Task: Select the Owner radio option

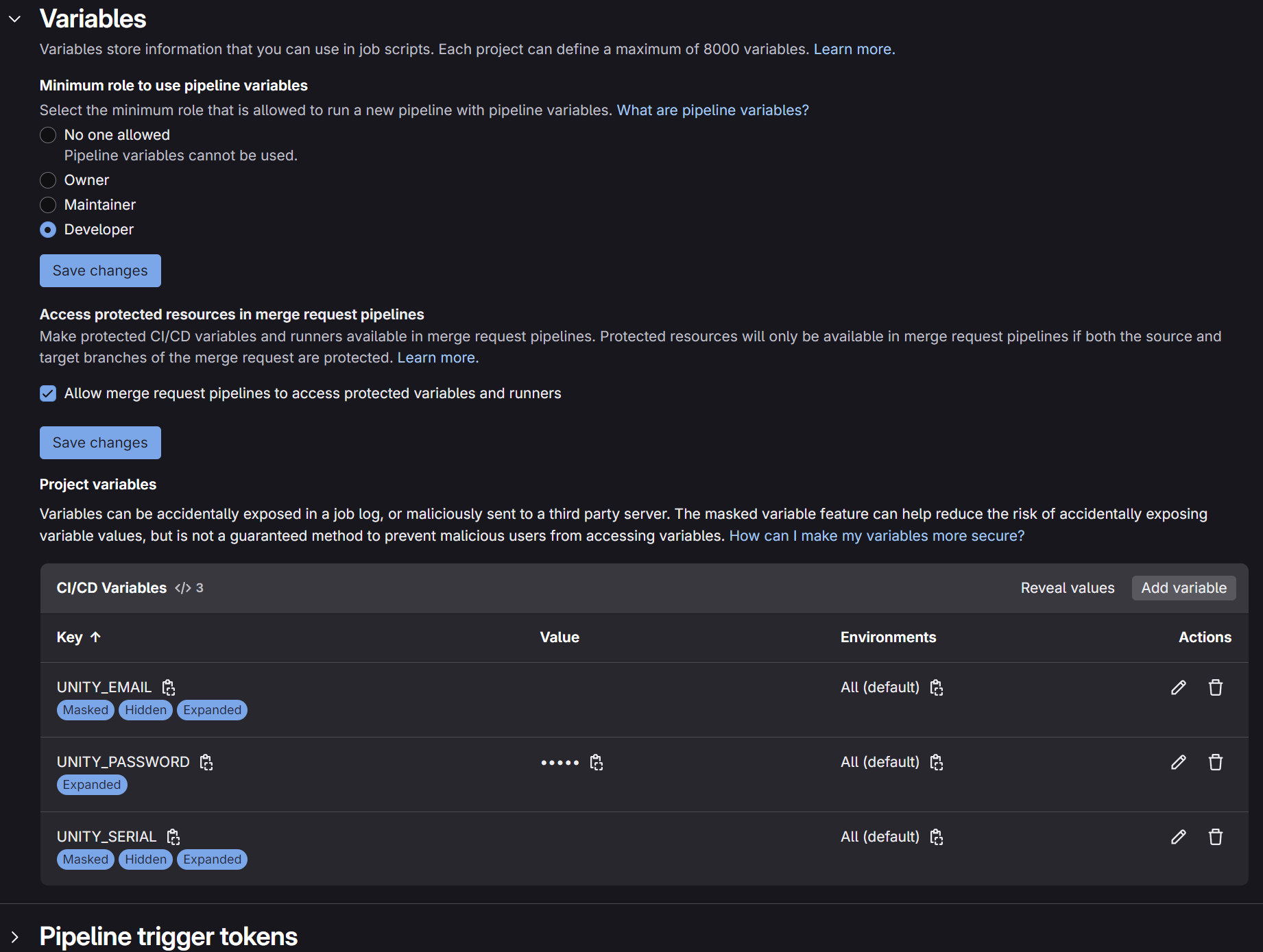Action: tap(48, 180)
